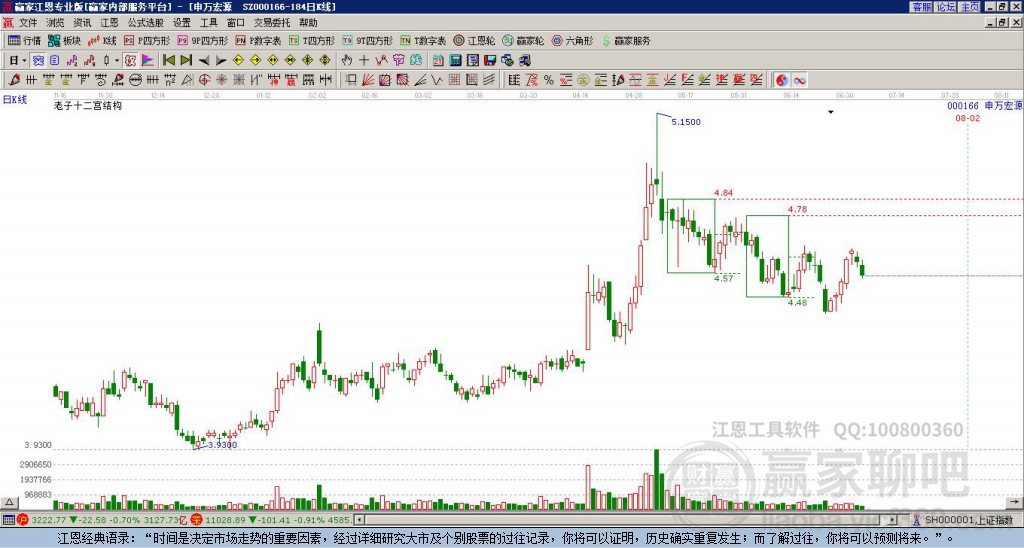
Task: Click the black left arrow icon
Action: click(x=204, y=60)
